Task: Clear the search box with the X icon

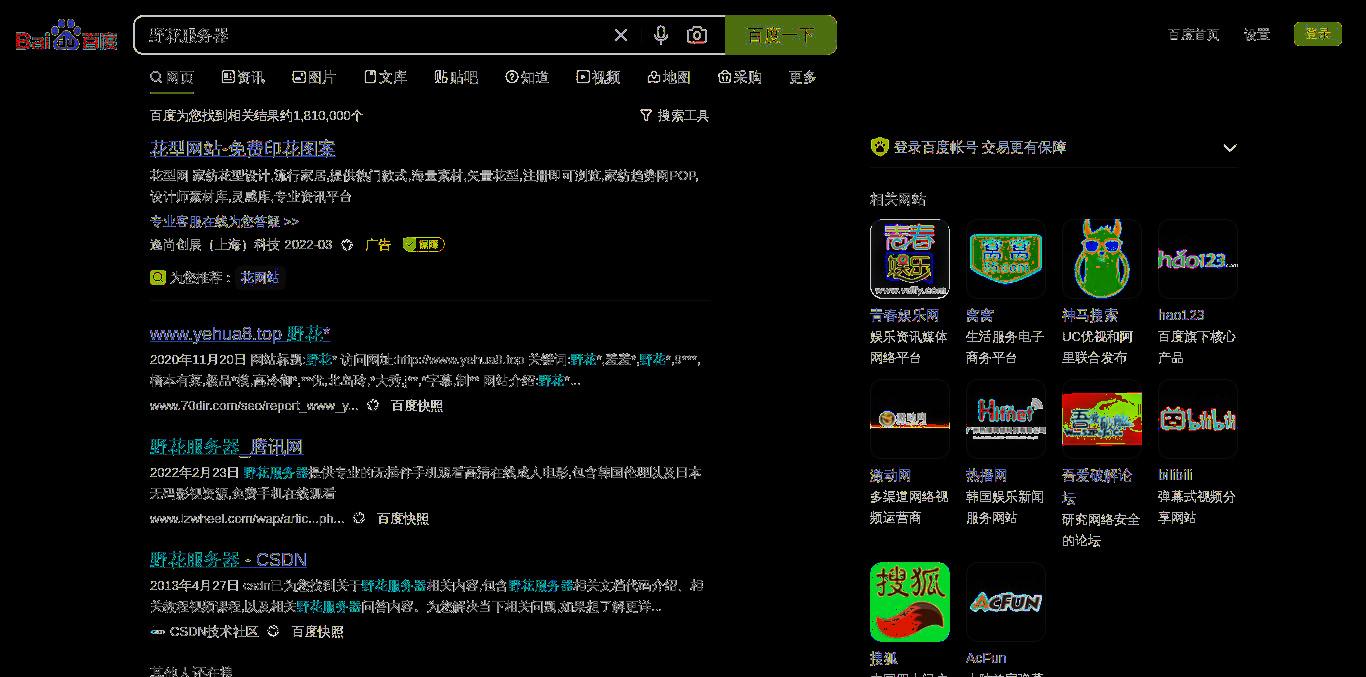Action: (x=621, y=35)
